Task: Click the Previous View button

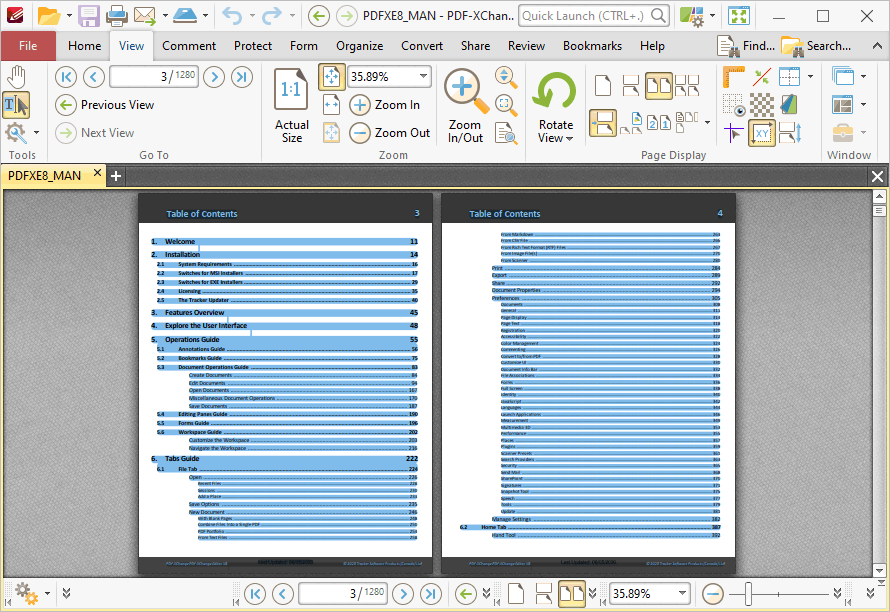Action: pos(105,104)
